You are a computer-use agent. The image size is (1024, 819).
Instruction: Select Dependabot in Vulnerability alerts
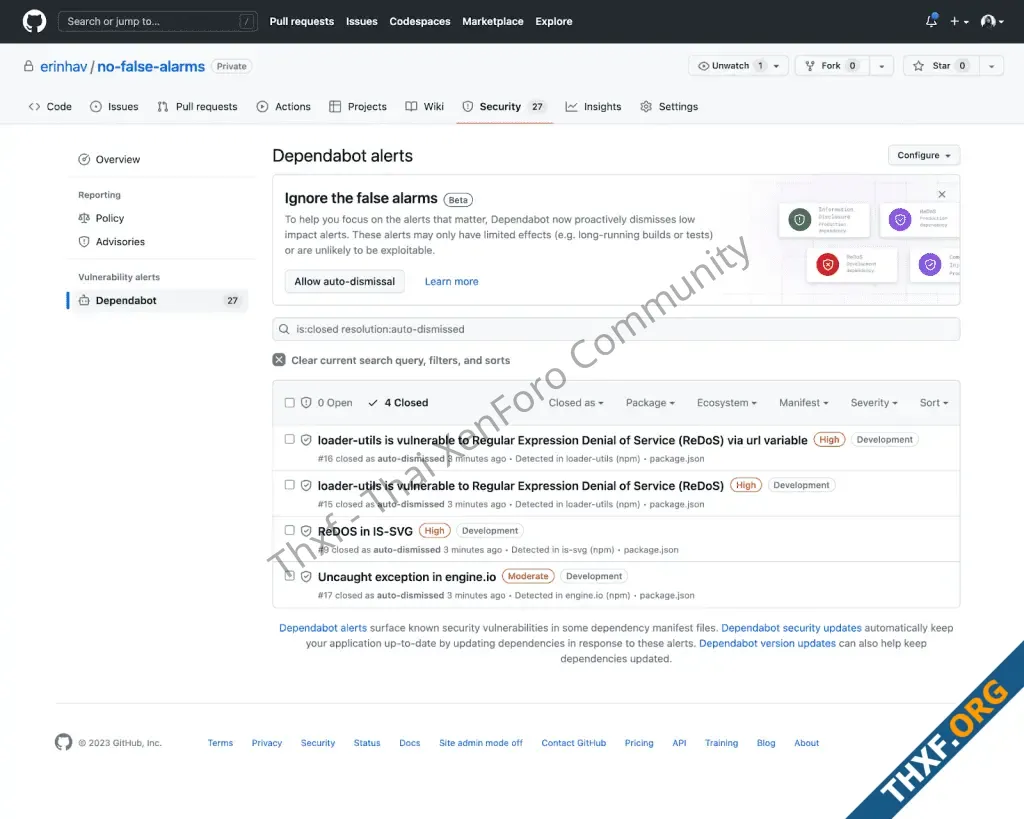(x=157, y=300)
